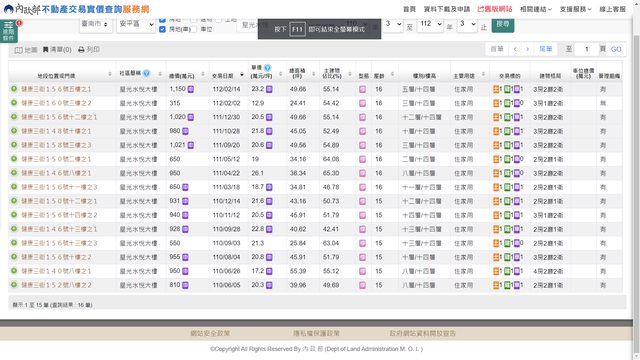Expand details for the 111/12/30 row

[x=14, y=117]
